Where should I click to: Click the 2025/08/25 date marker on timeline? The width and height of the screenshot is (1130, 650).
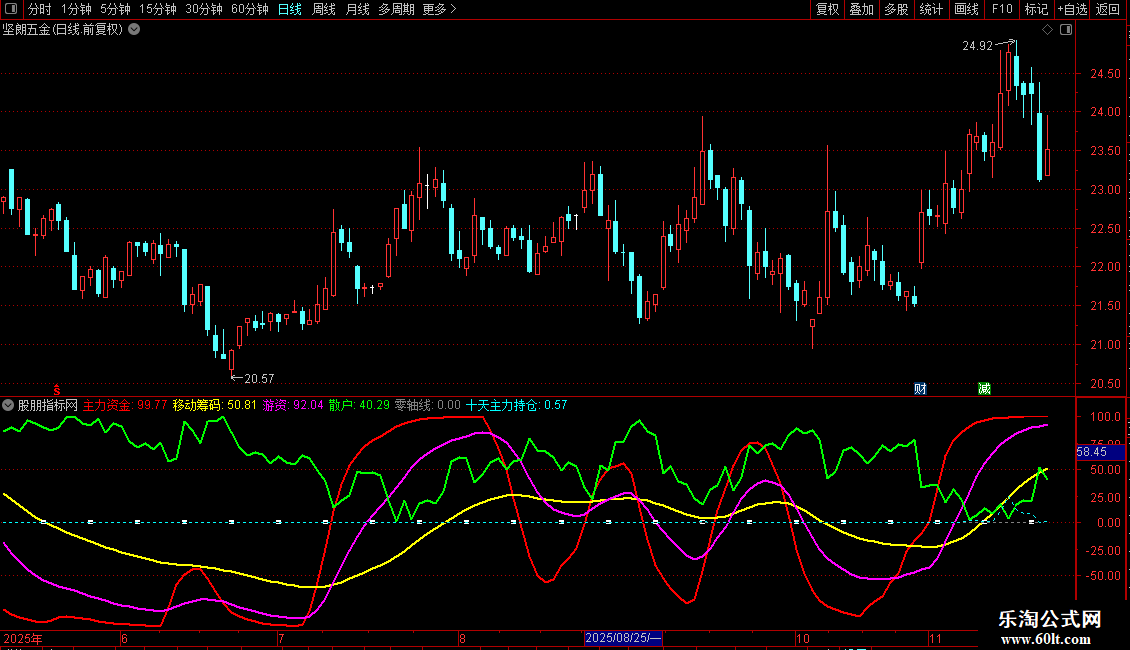pos(623,638)
